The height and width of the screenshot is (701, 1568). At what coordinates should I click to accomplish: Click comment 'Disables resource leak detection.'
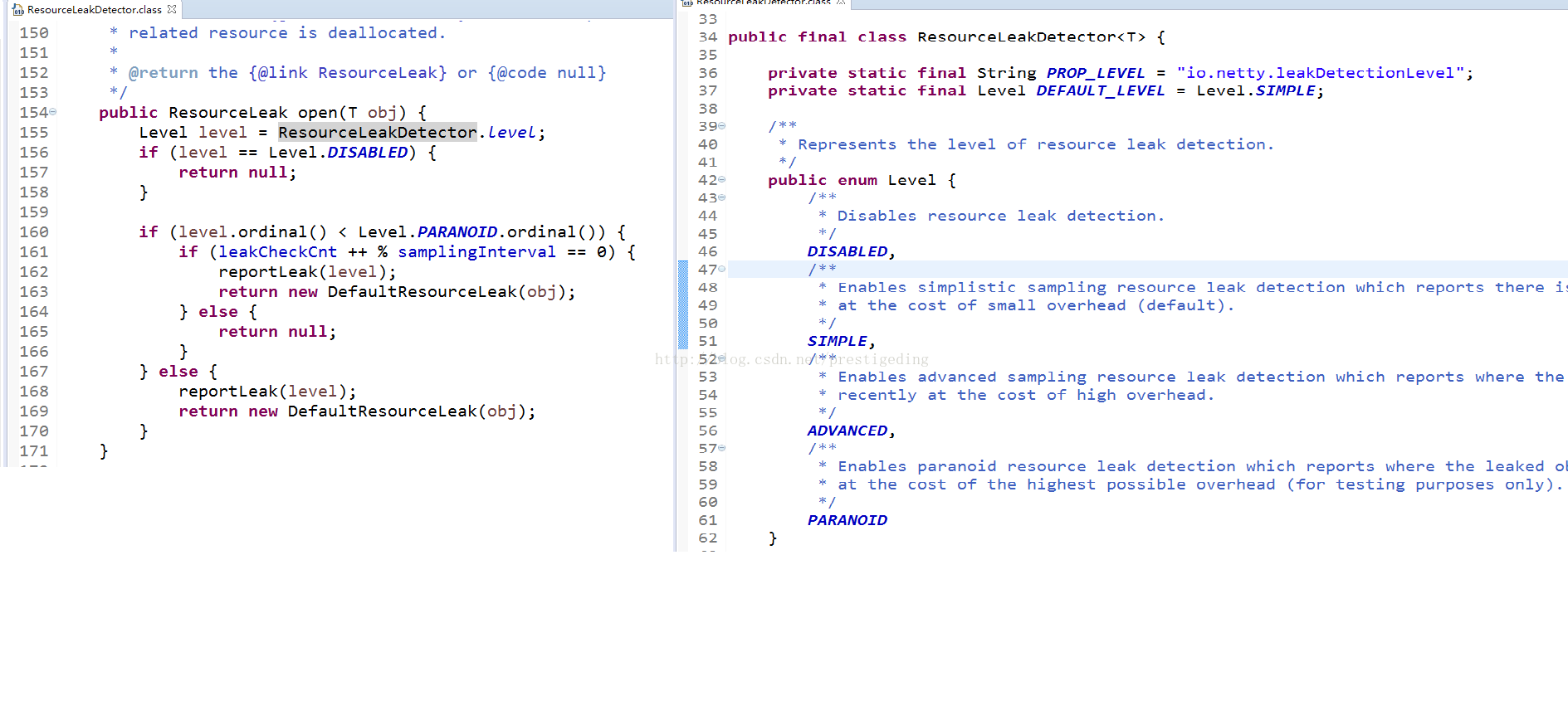click(x=1001, y=216)
